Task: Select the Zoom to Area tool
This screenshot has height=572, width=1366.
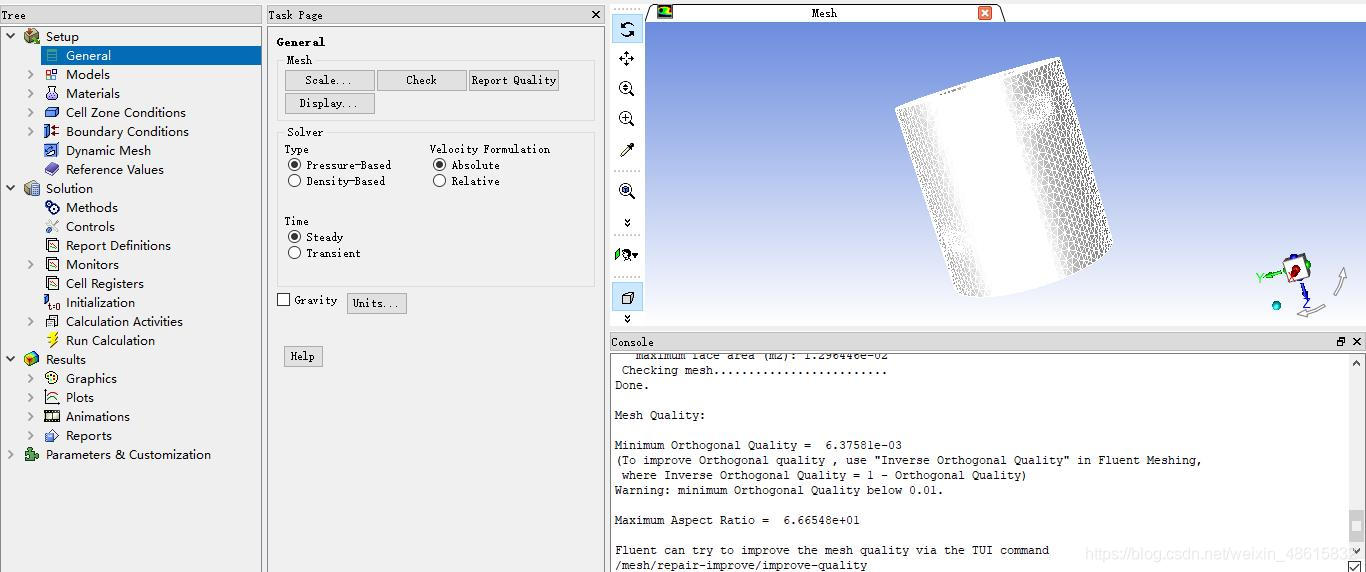Action: tap(627, 119)
